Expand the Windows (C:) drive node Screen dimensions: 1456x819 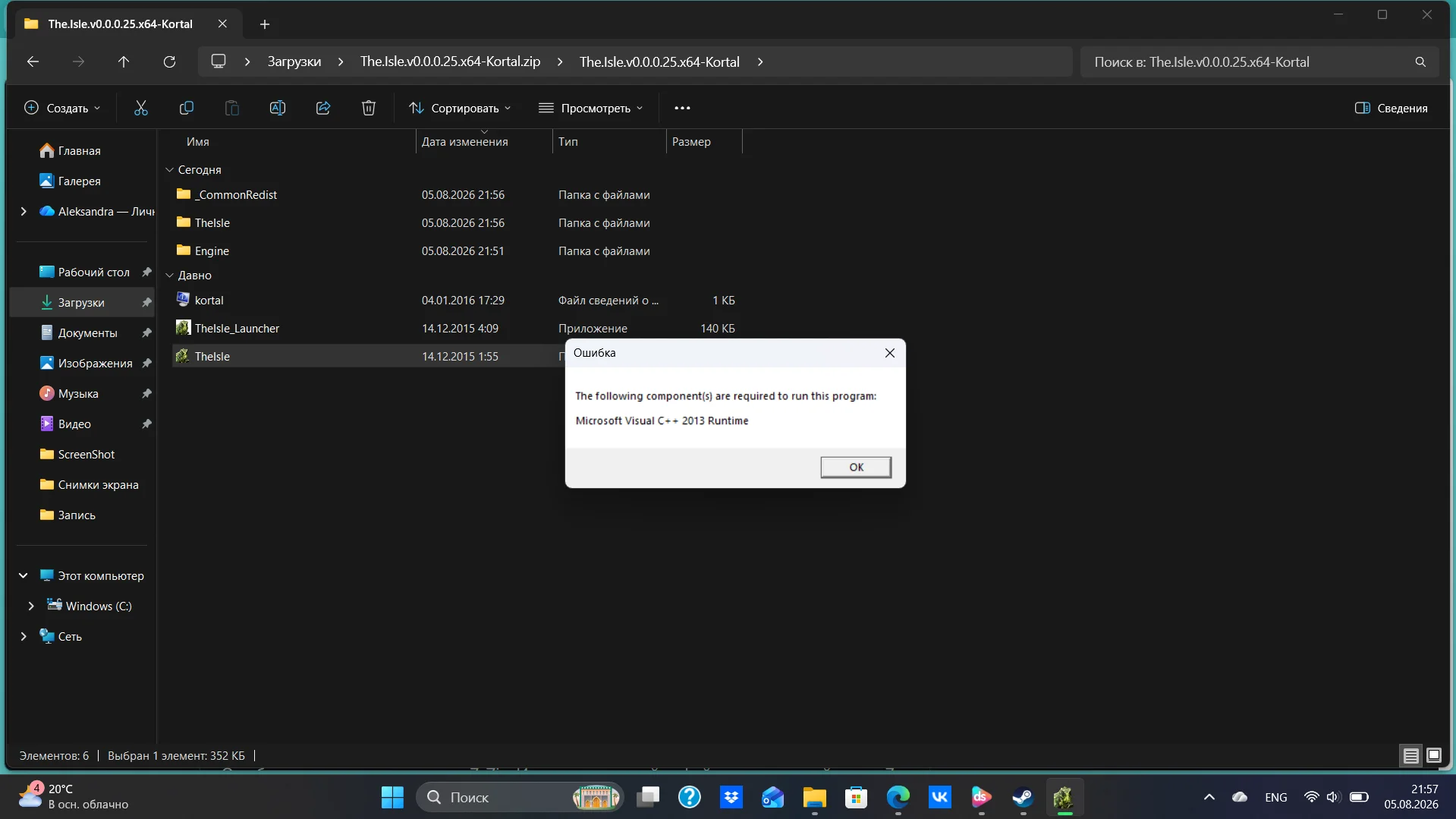click(31, 606)
